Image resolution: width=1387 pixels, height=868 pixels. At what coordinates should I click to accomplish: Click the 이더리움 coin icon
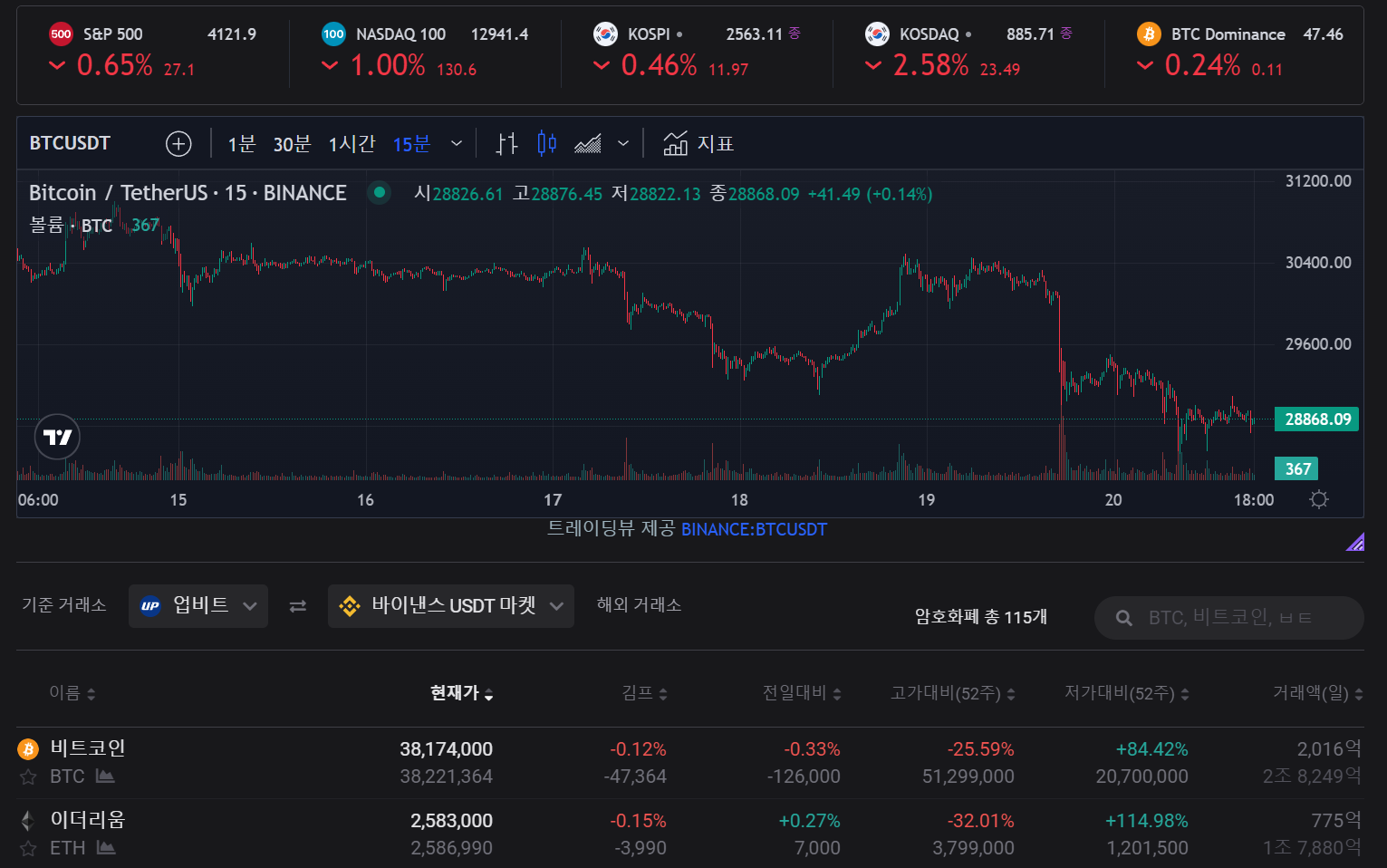click(x=28, y=820)
